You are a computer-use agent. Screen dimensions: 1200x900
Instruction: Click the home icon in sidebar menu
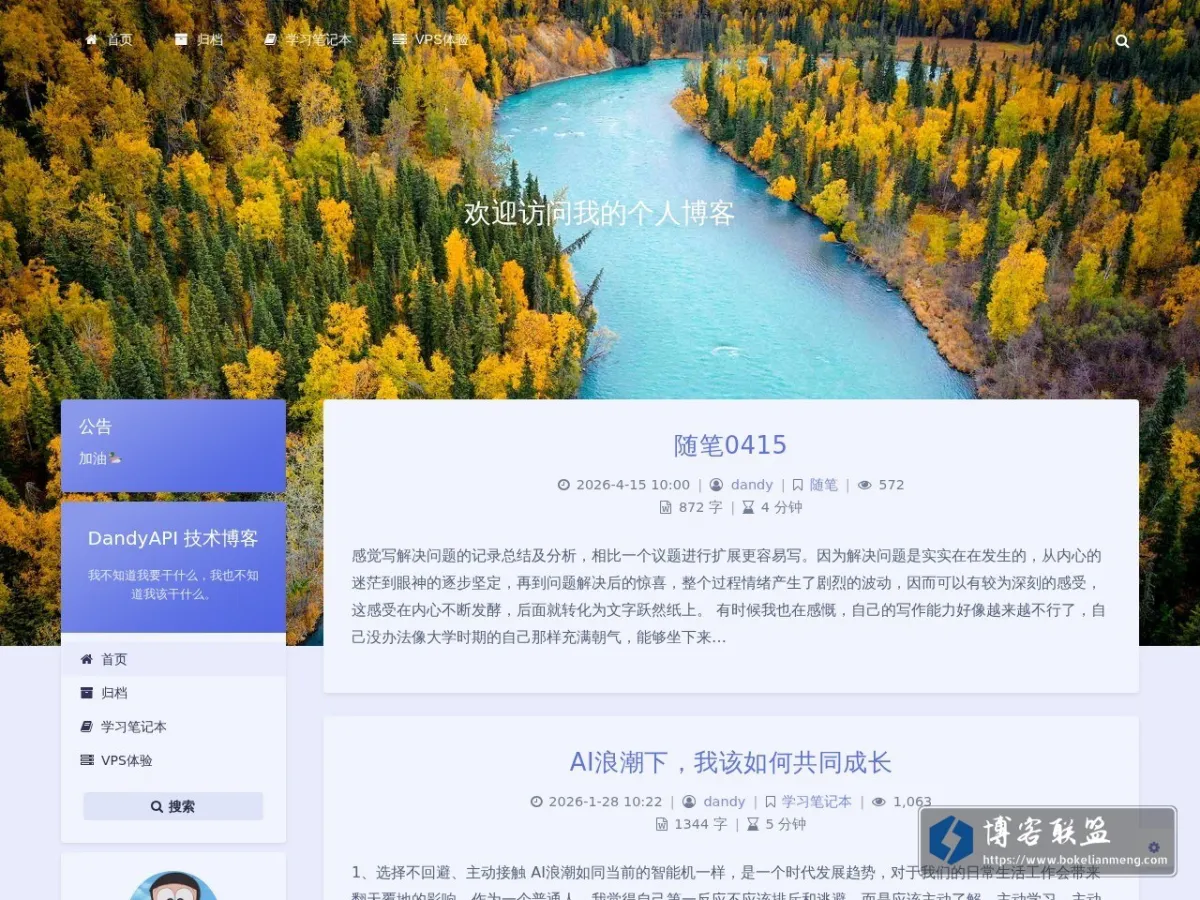[x=87, y=659]
